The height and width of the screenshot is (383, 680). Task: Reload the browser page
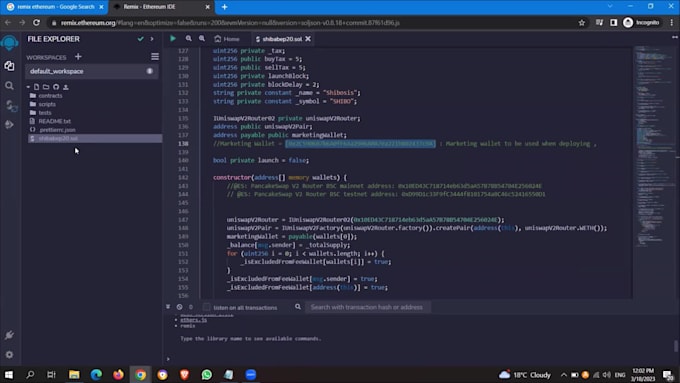click(36, 23)
